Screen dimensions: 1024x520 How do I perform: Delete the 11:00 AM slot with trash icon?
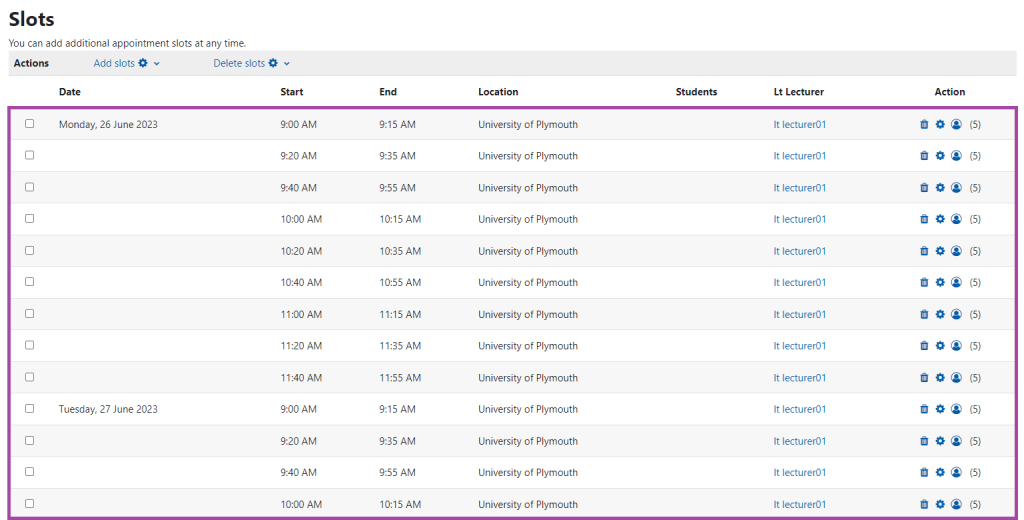coord(924,314)
